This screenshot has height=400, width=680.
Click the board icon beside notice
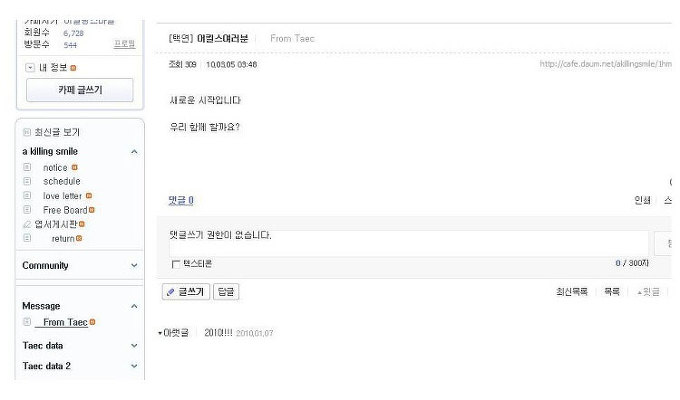(x=27, y=167)
